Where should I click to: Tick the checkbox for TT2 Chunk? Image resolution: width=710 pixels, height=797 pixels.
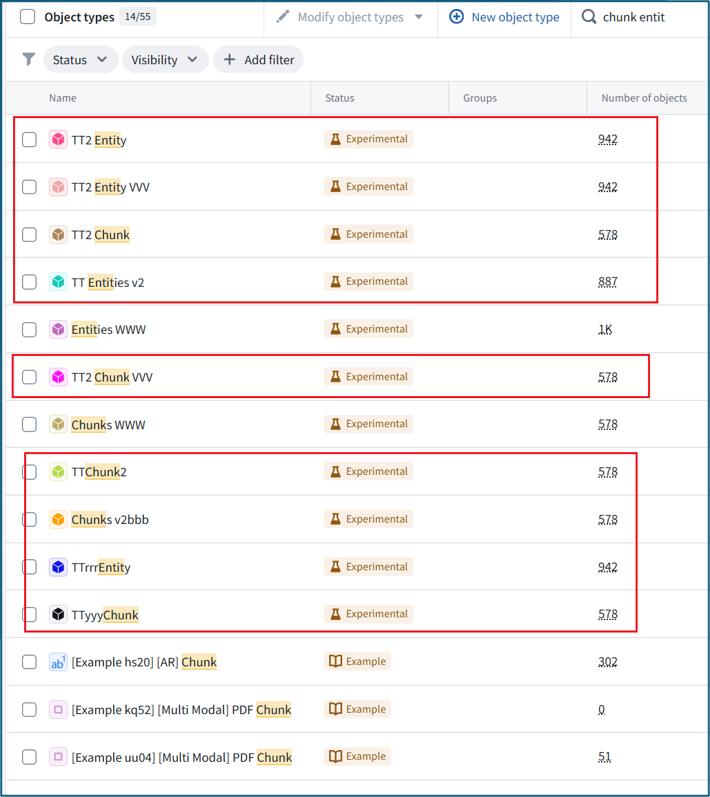point(29,235)
